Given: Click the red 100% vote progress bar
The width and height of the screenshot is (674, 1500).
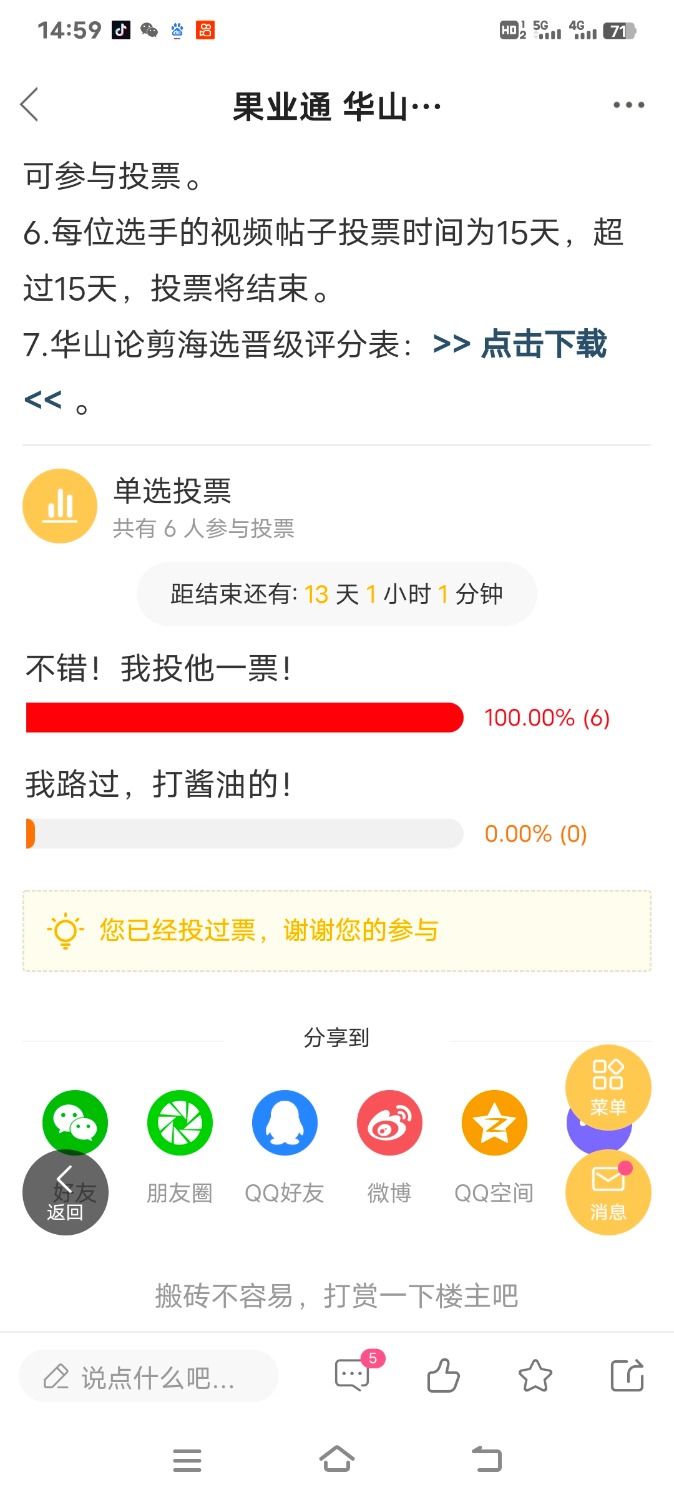Looking at the screenshot, I should 244,717.
